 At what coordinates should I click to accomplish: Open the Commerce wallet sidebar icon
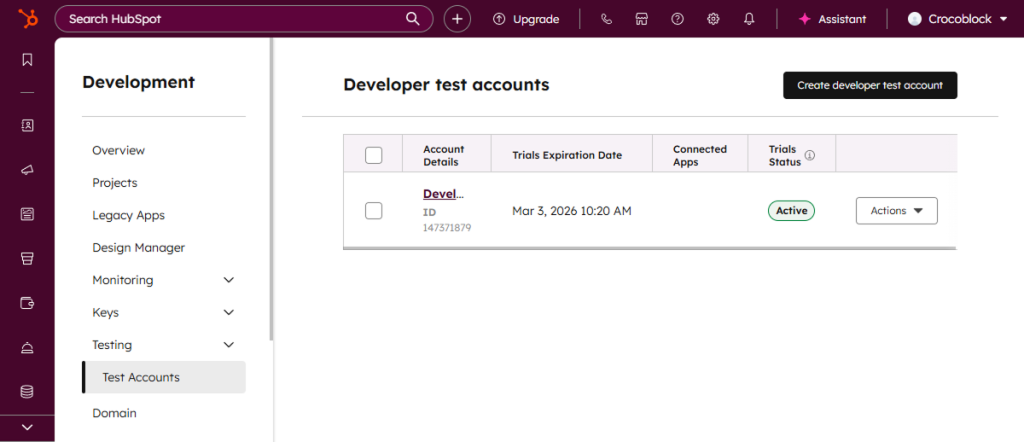pos(27,303)
